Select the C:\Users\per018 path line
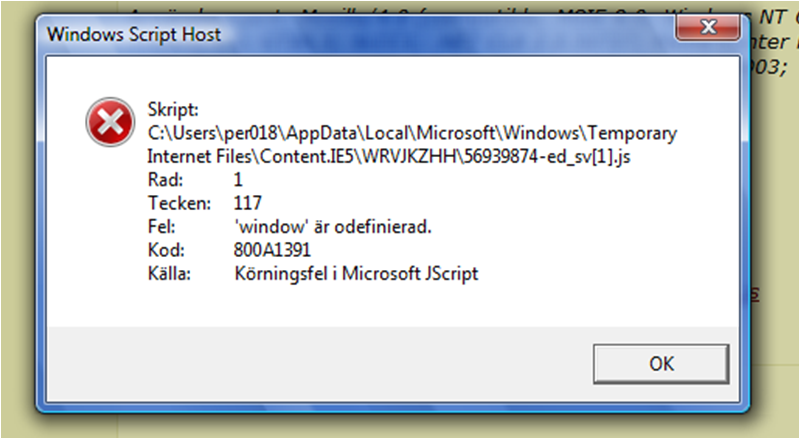 click(x=412, y=133)
